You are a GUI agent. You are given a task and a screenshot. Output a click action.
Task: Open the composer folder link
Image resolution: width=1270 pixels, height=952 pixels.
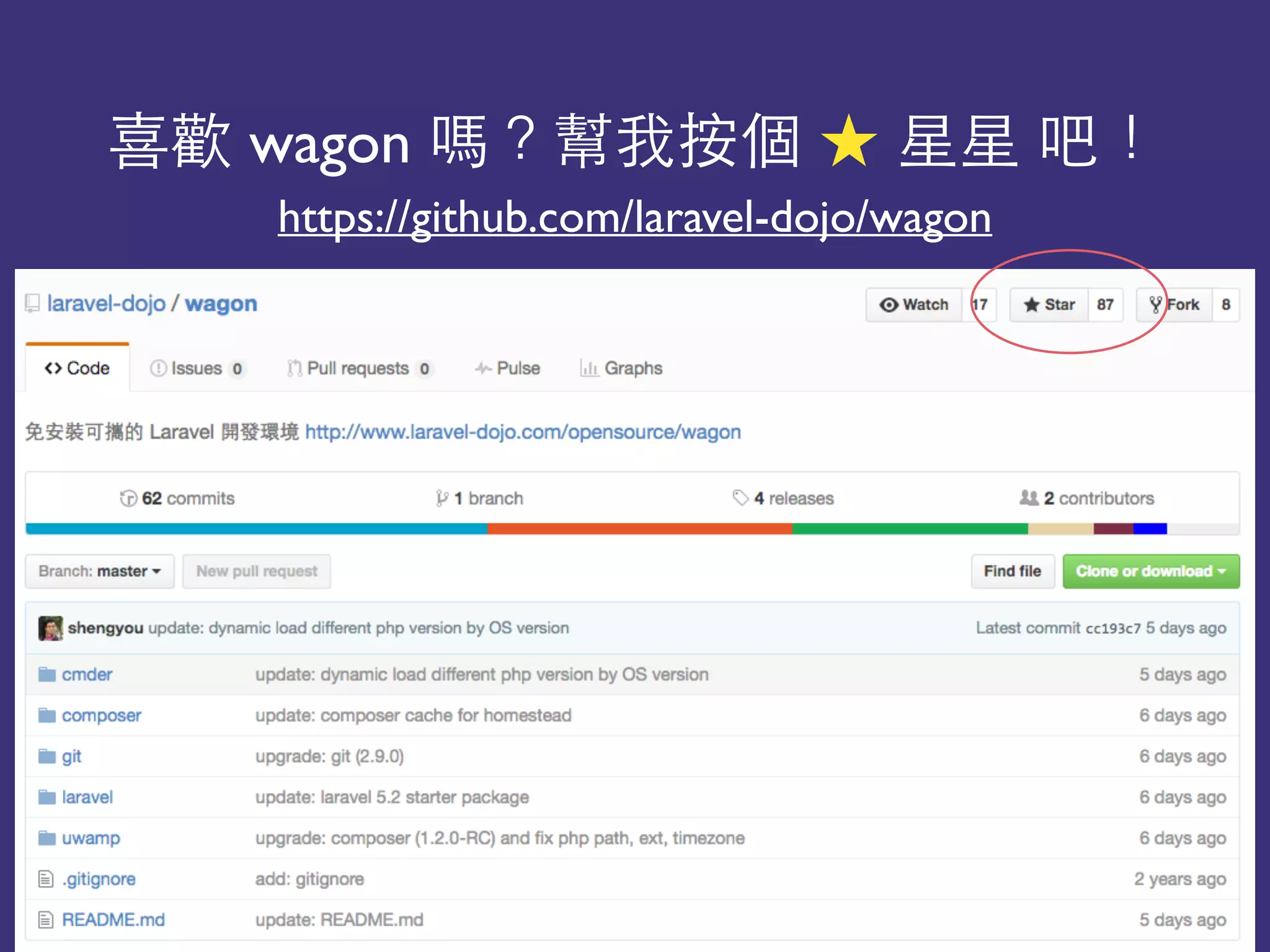point(102,715)
